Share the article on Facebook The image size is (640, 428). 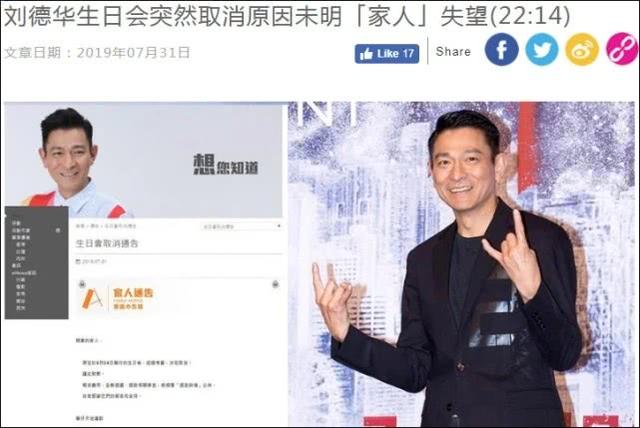pyautogui.click(x=502, y=49)
